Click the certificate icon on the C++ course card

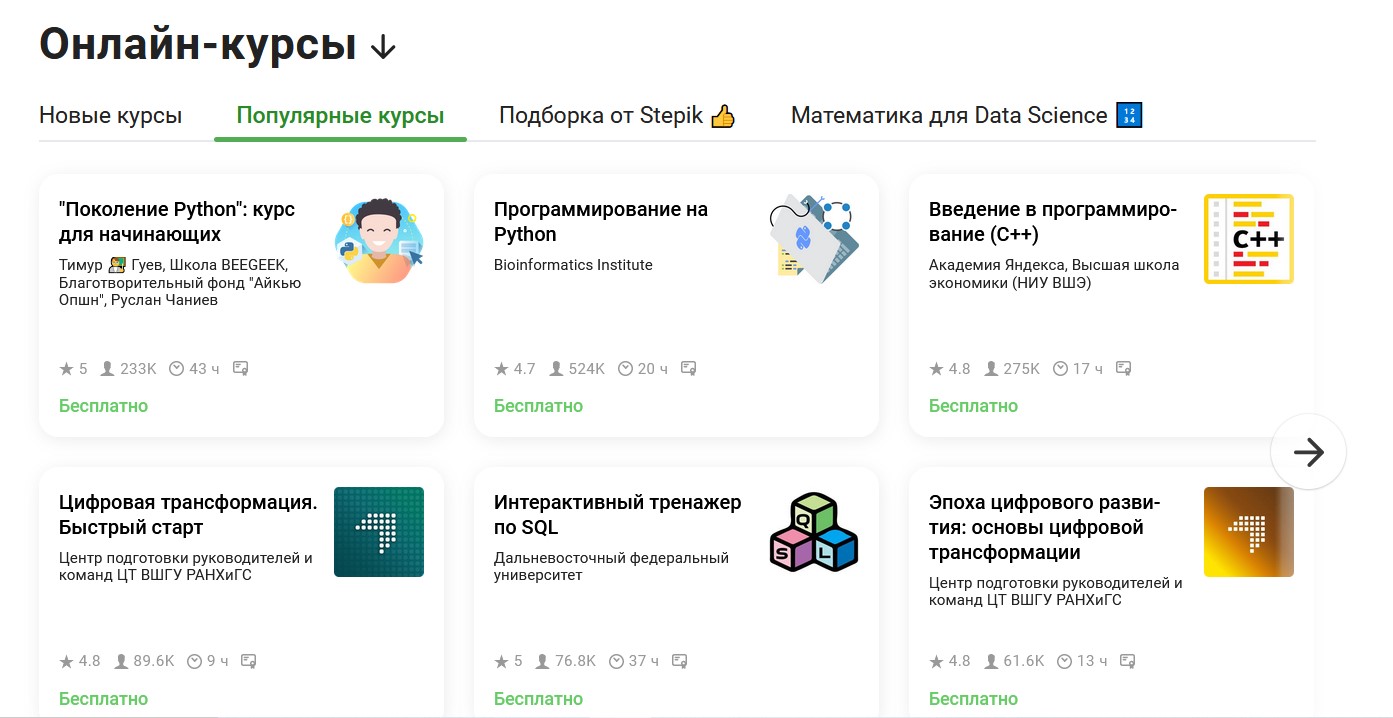tap(1124, 368)
